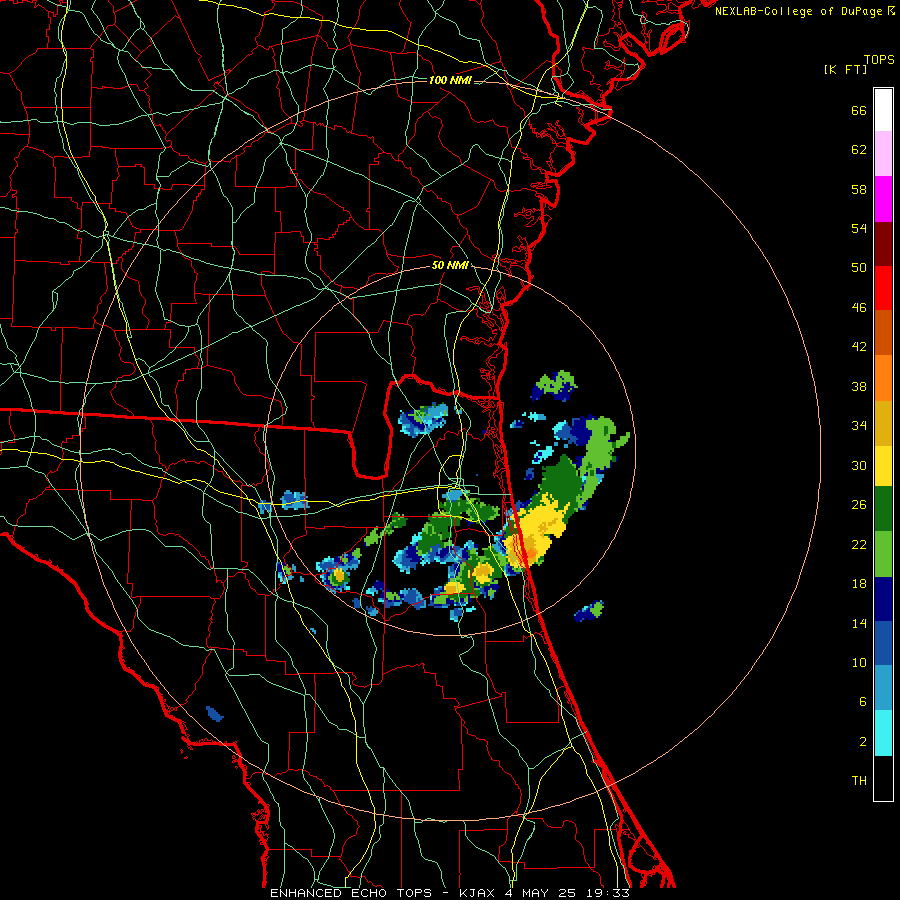
Task: Click the legend value 22
Action: pyautogui.click(x=859, y=545)
